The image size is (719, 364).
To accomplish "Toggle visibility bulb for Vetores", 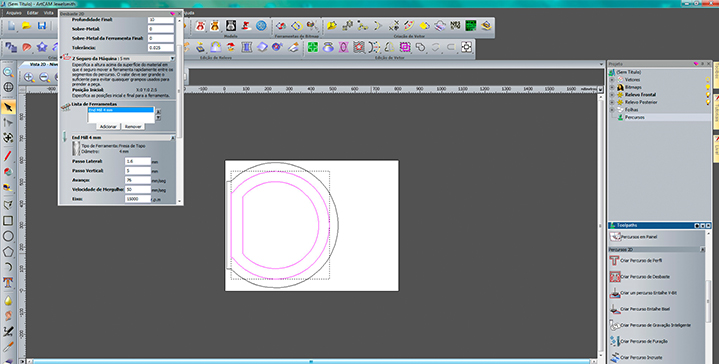I will point(708,80).
